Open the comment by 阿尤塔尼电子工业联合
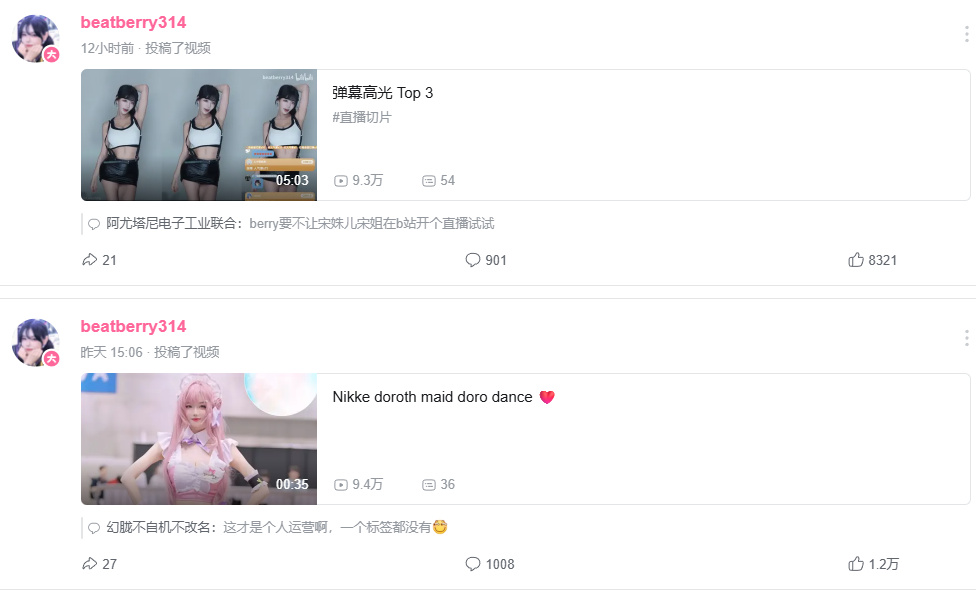Image resolution: width=976 pixels, height=592 pixels. tap(291, 223)
